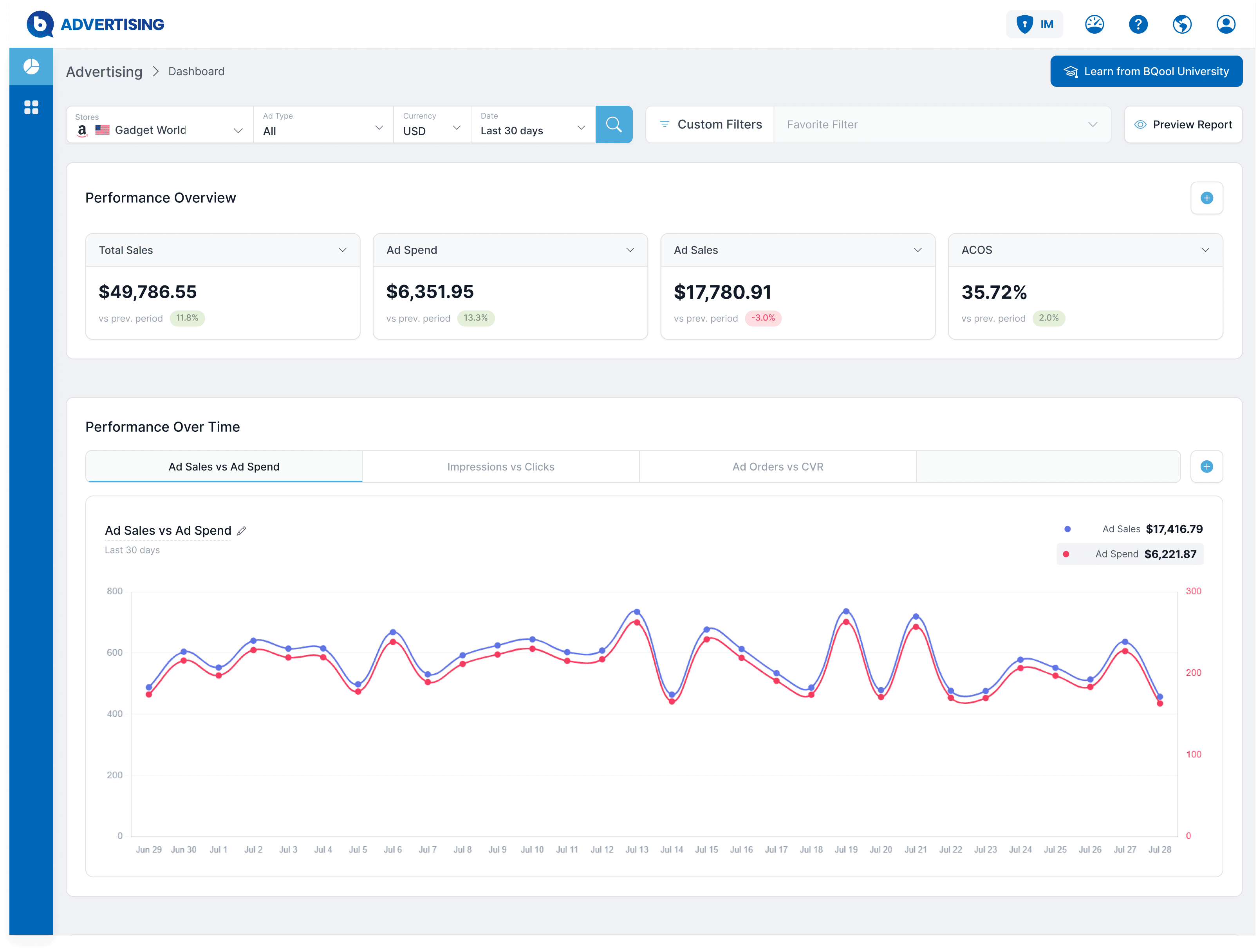The height and width of the screenshot is (952, 1257).
Task: Click the plus icon in Performance Overview
Action: [x=1206, y=198]
